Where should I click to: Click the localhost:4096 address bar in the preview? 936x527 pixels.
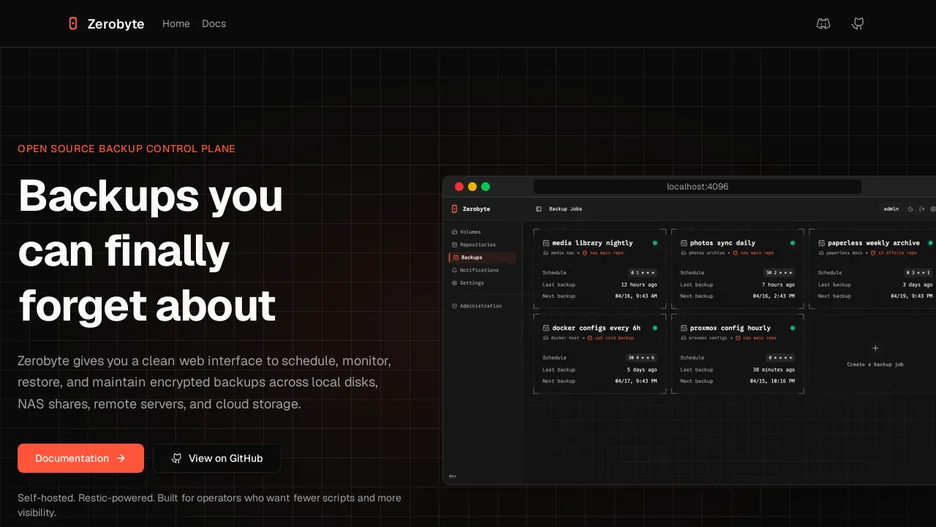coord(697,187)
